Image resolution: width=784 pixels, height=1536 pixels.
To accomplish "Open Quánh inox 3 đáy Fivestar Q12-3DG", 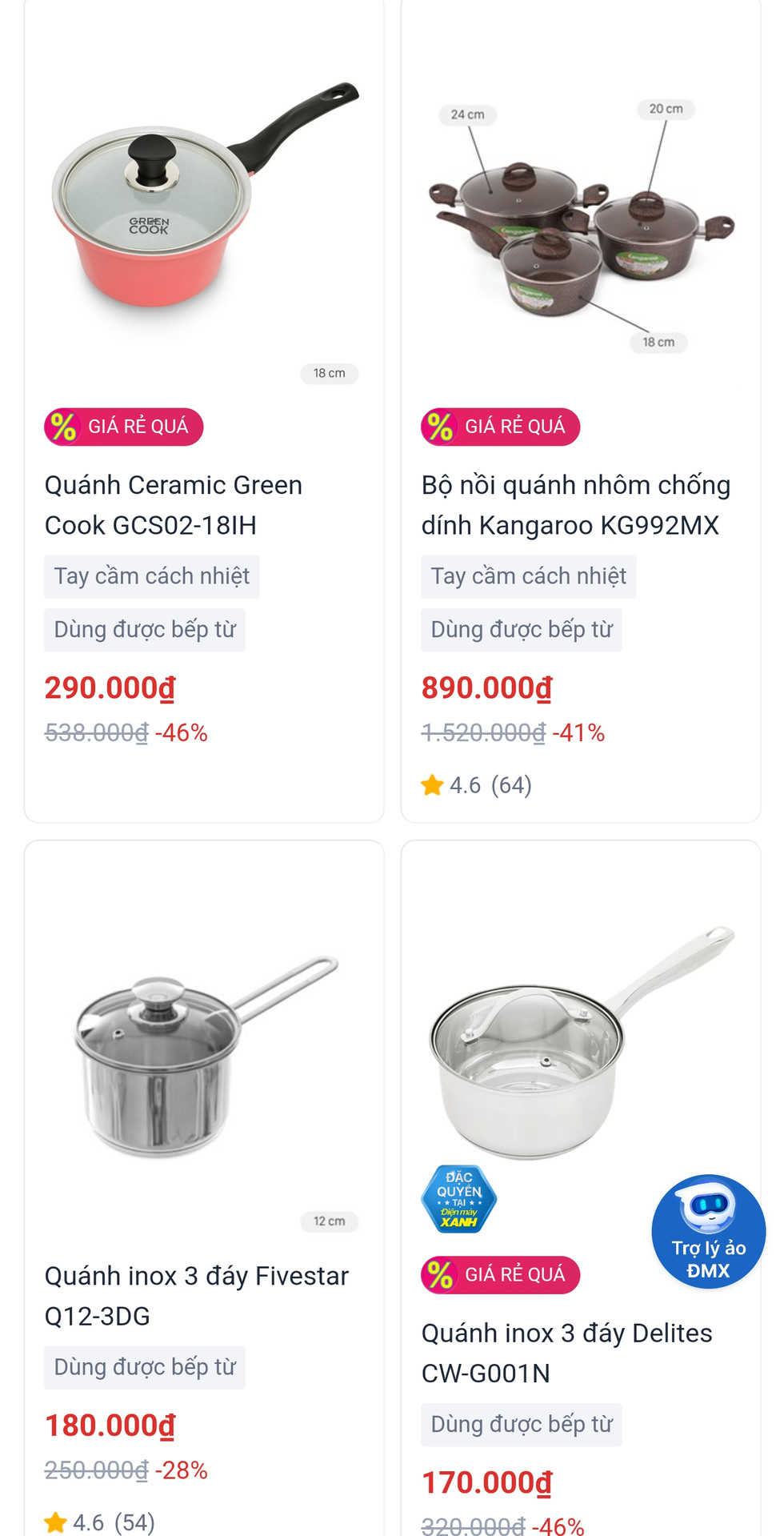I will 196,1295.
